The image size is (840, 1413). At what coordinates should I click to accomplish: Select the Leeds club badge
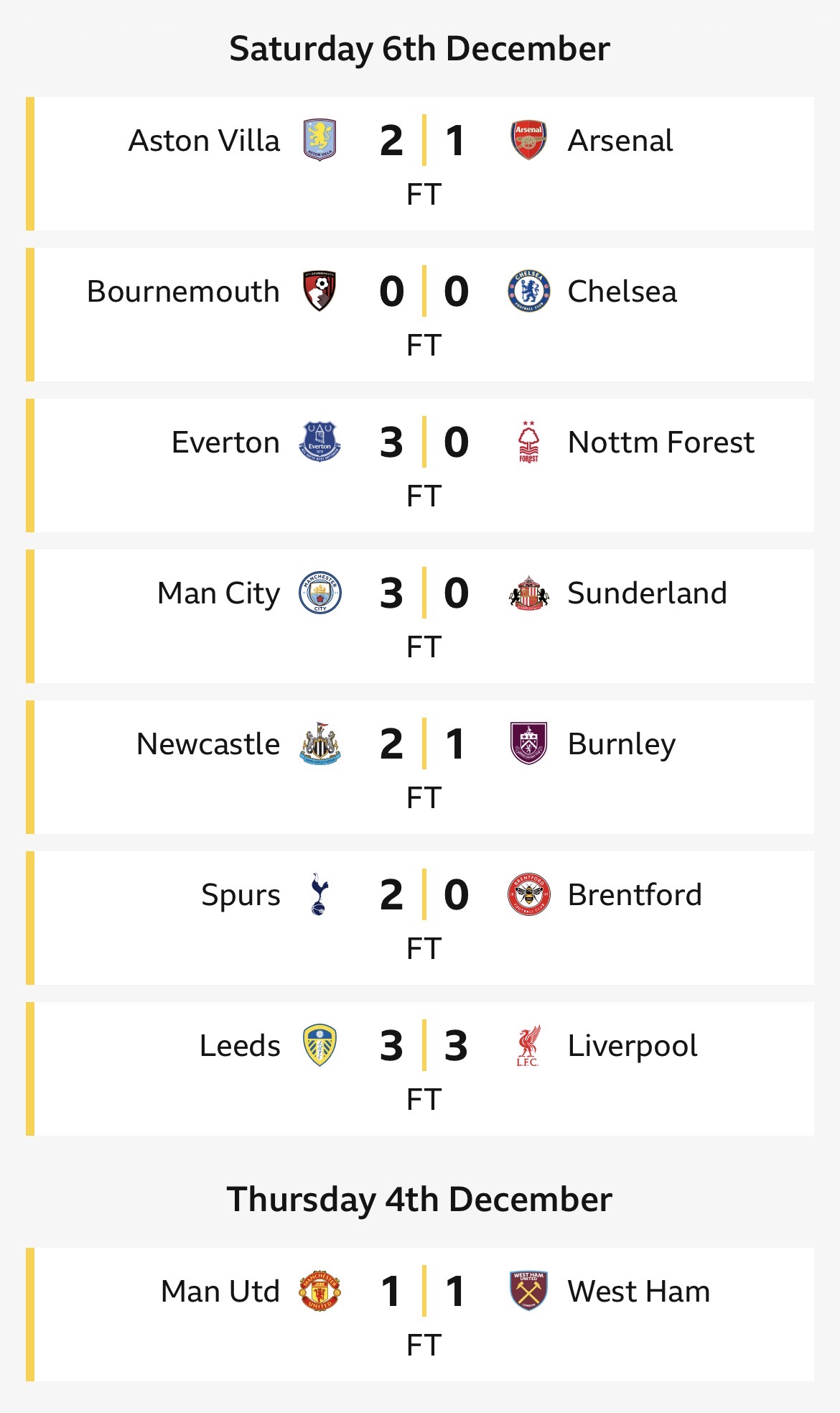[x=319, y=1045]
